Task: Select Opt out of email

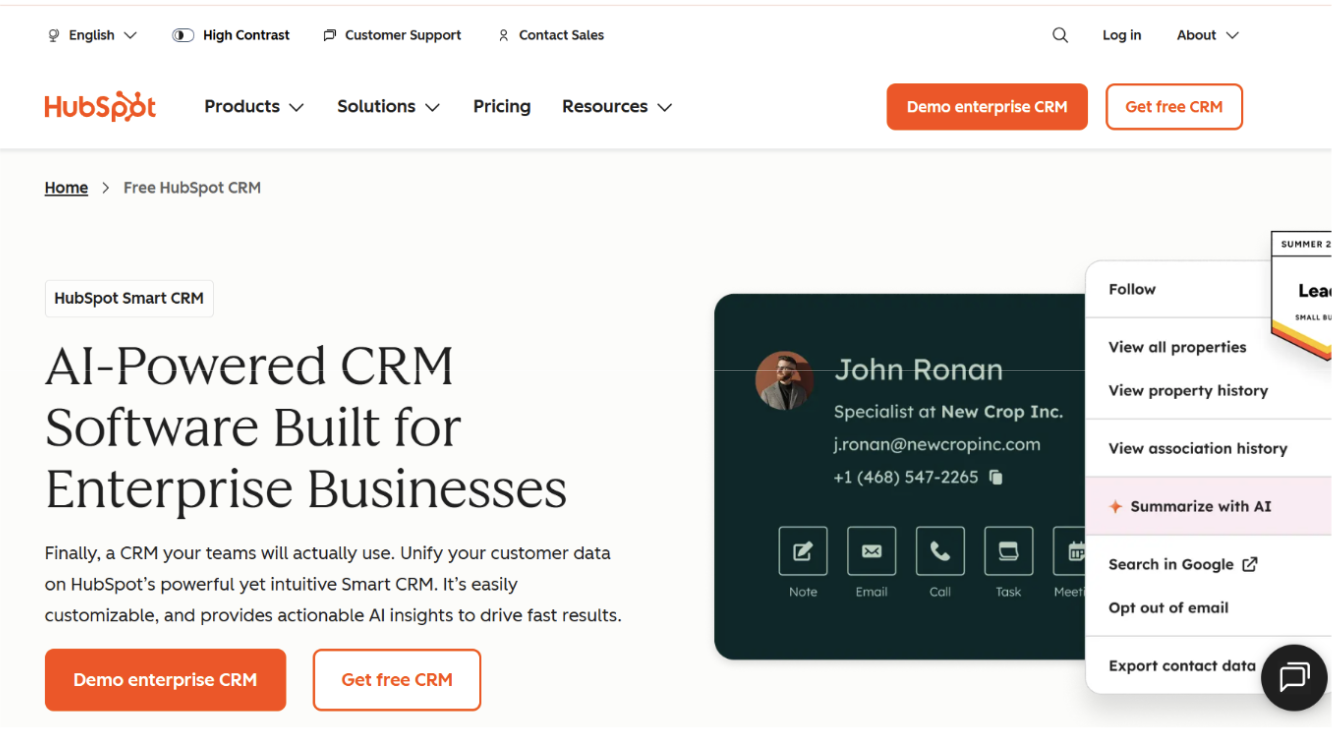Action: coord(1168,608)
